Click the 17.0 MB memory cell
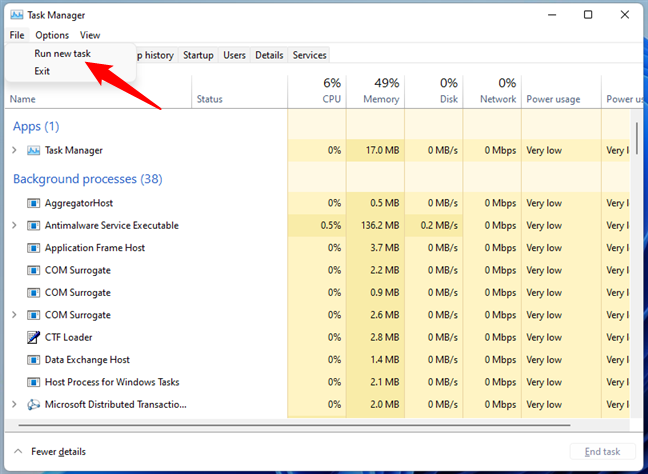 (375, 150)
